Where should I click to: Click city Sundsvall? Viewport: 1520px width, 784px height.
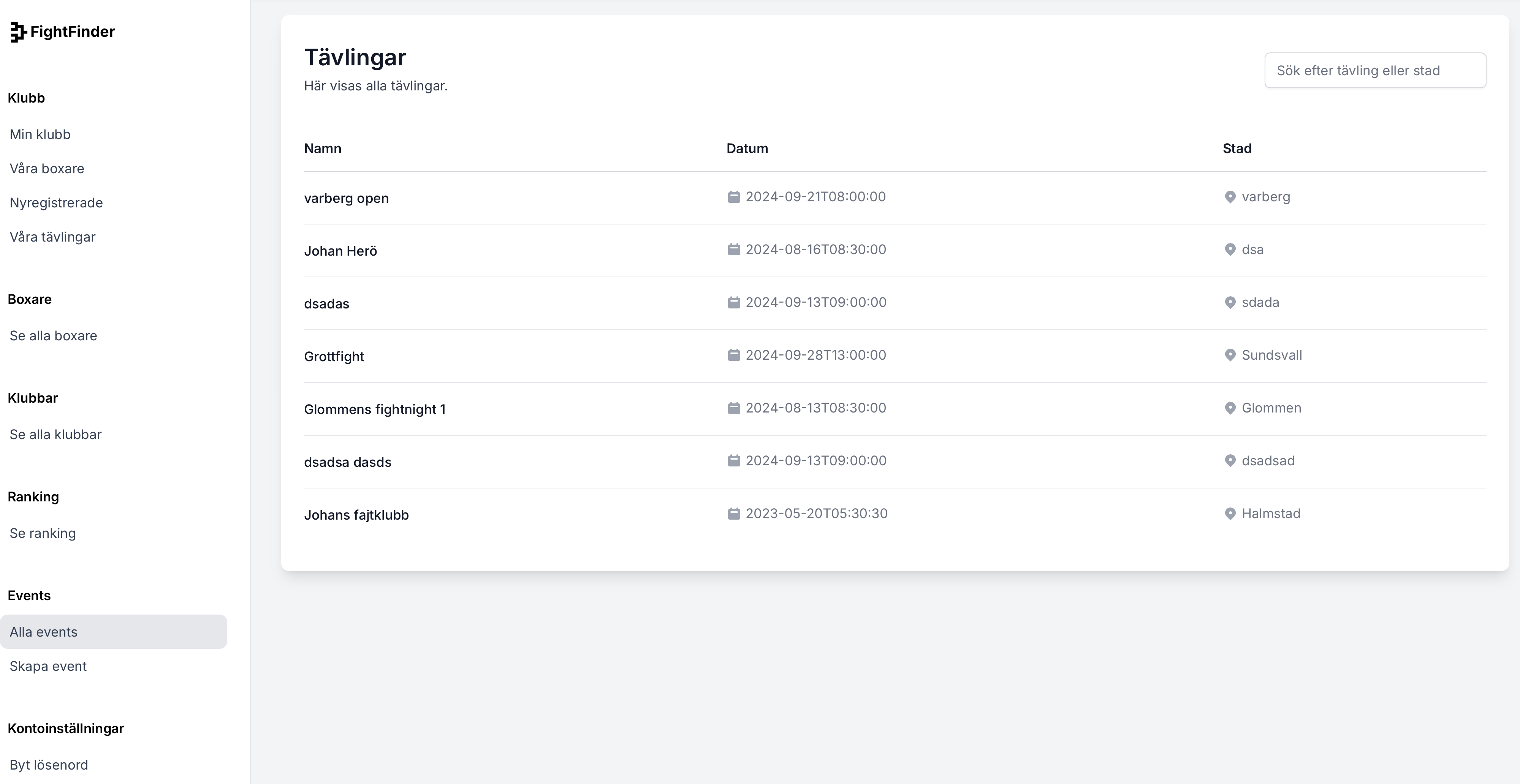1271,355
